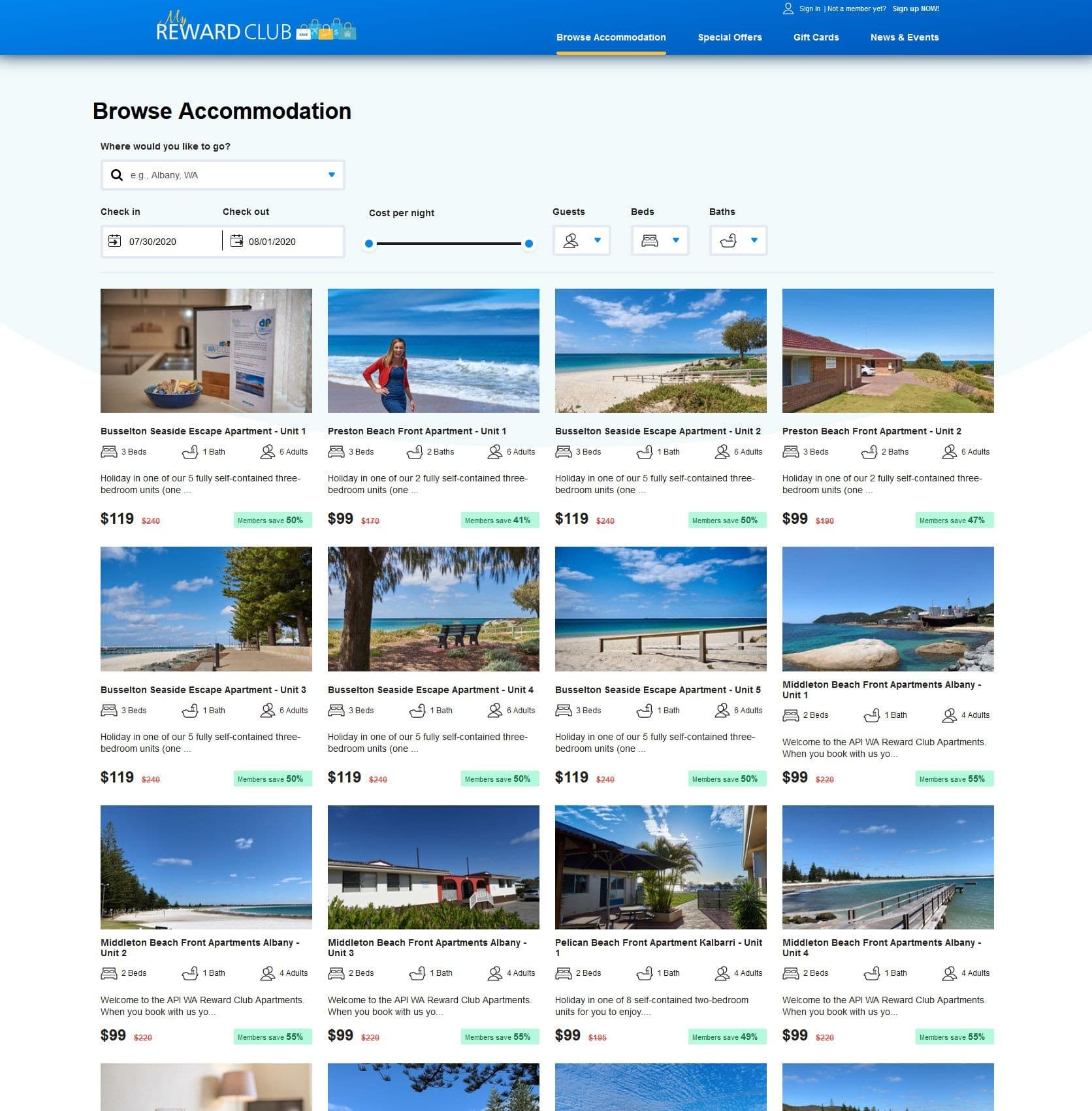Click bed icon on Pelican Beach Kalbarri card

pos(563,973)
